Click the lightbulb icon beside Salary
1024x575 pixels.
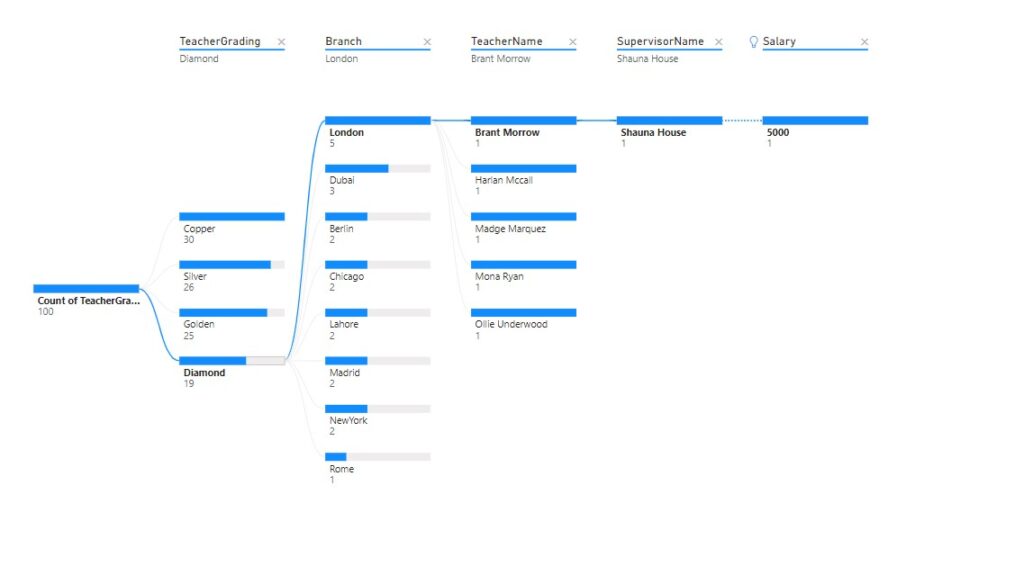click(753, 42)
